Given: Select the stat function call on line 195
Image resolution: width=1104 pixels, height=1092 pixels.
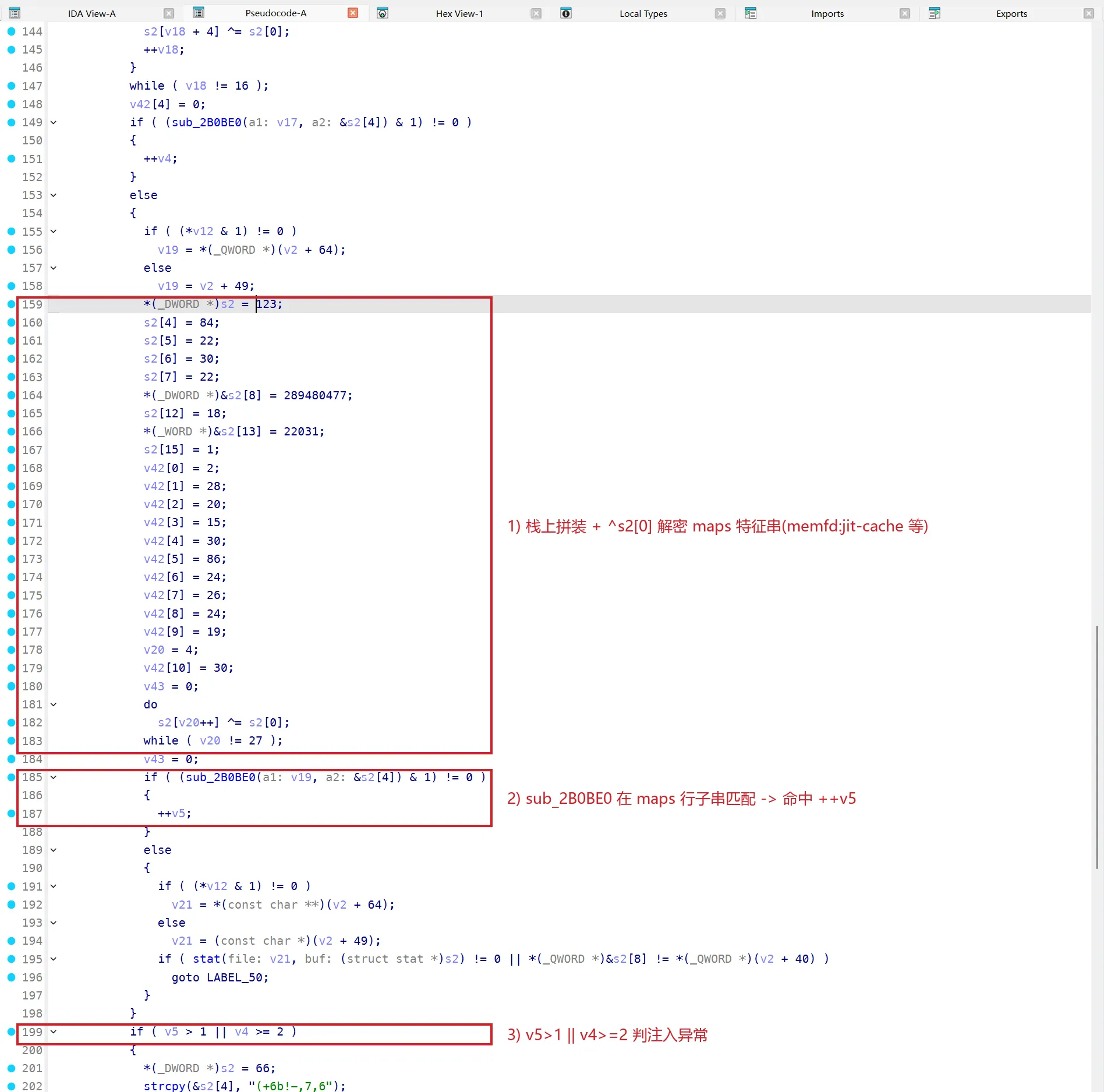Looking at the screenshot, I should [x=207, y=959].
